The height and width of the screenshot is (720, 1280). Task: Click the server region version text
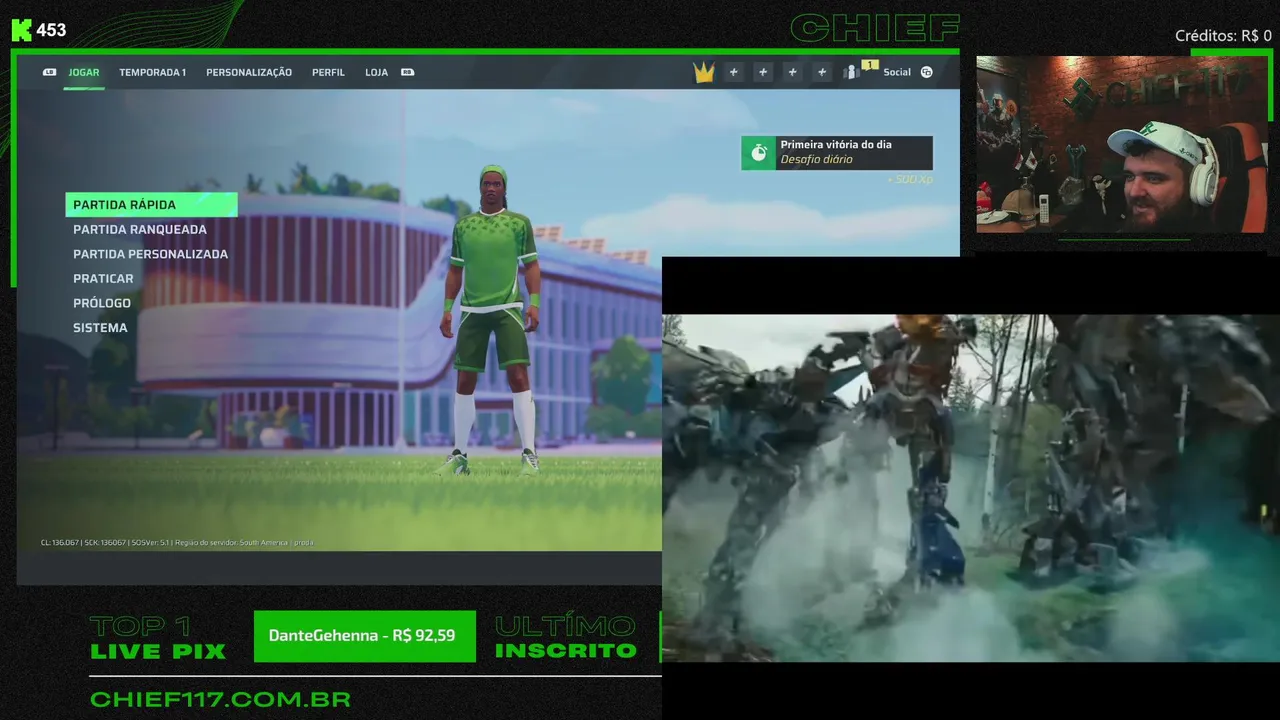[177, 542]
